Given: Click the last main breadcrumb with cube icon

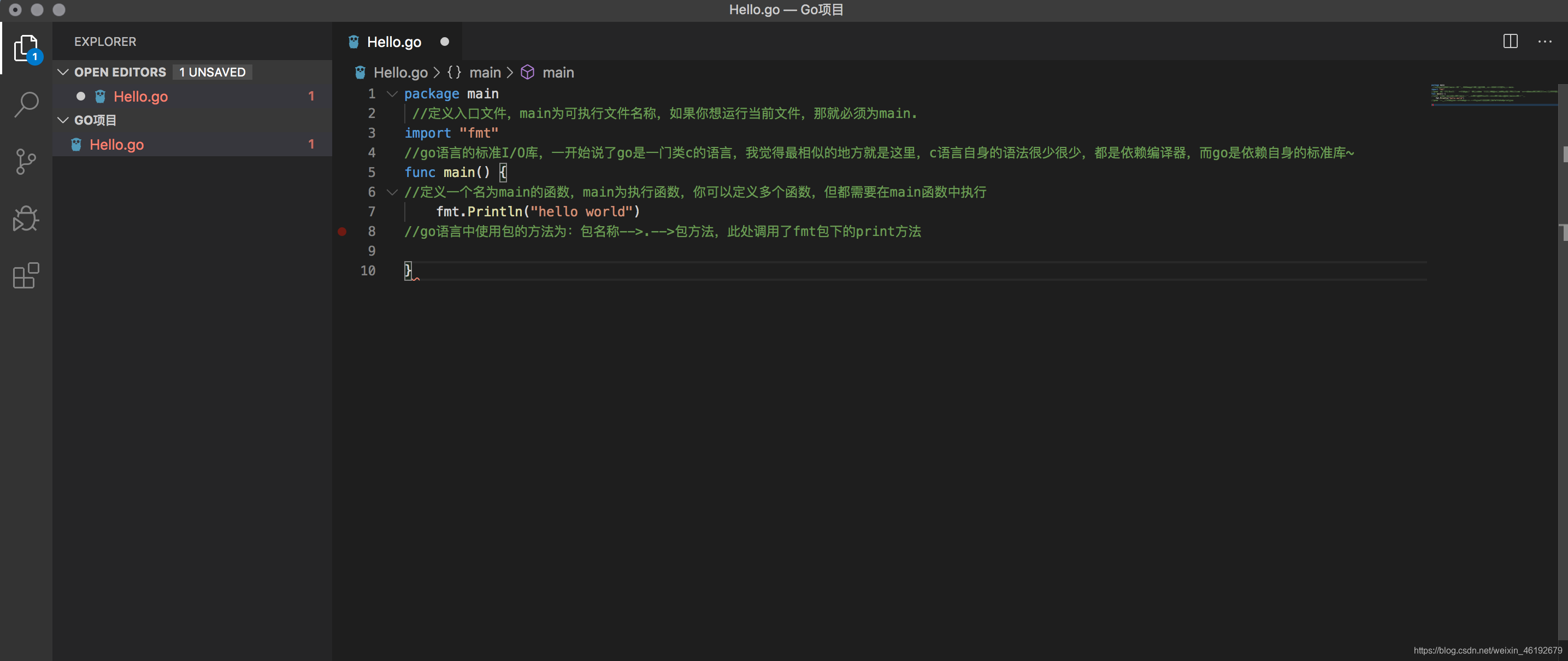Looking at the screenshot, I should click(558, 73).
